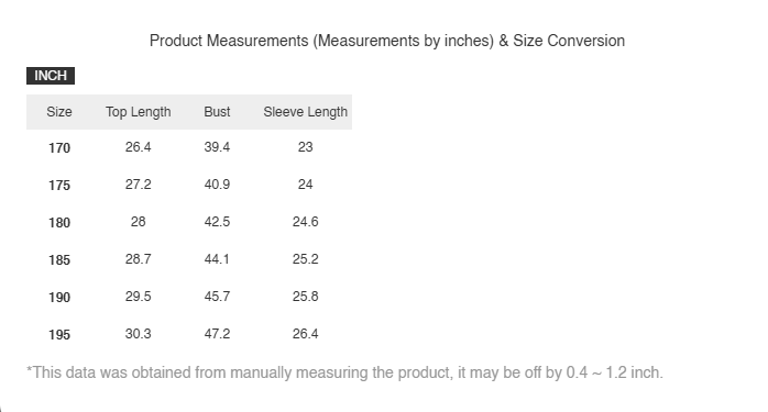Select the size 185 row label

59,260
